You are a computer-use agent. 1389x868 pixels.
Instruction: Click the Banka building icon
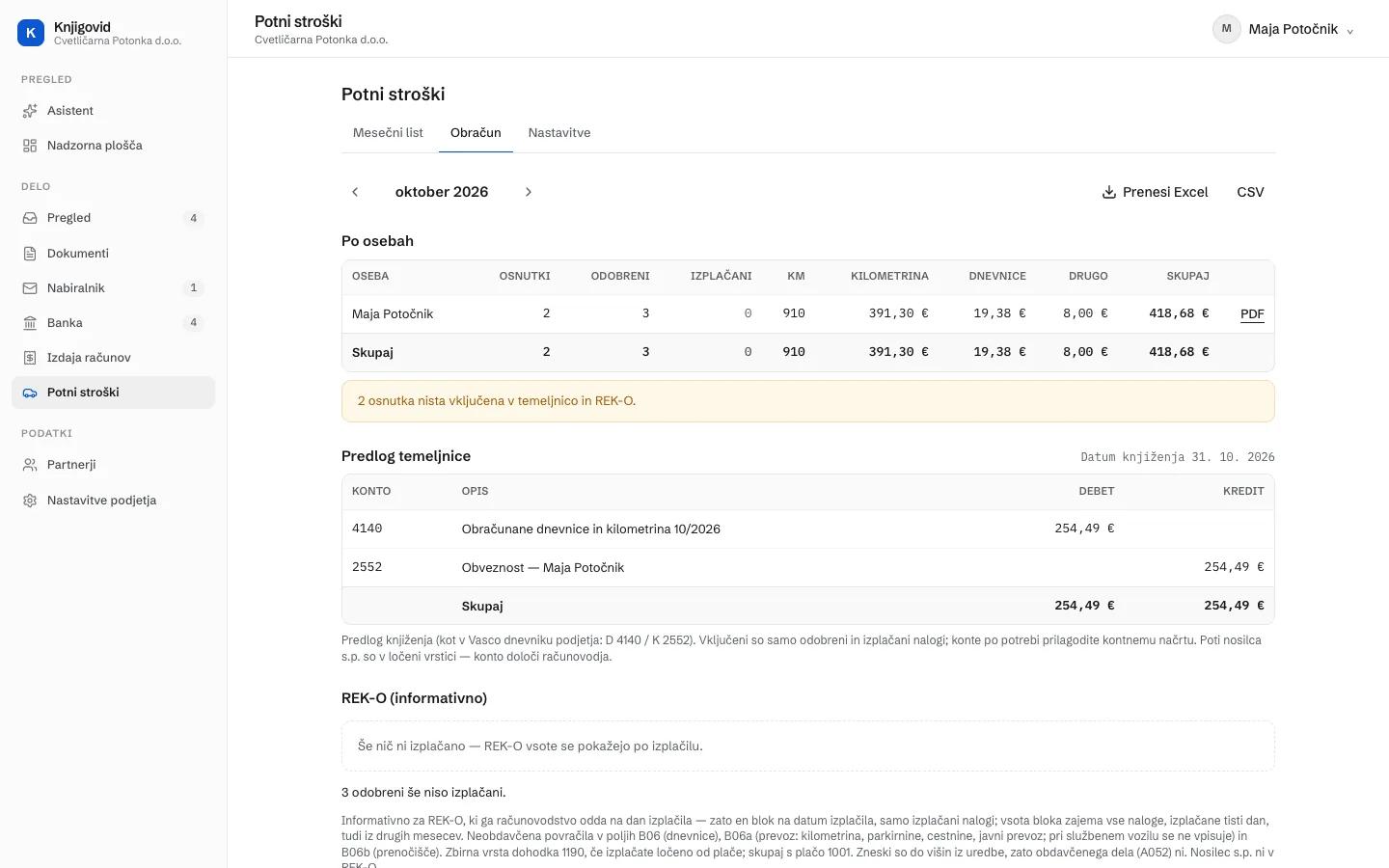(x=30, y=323)
